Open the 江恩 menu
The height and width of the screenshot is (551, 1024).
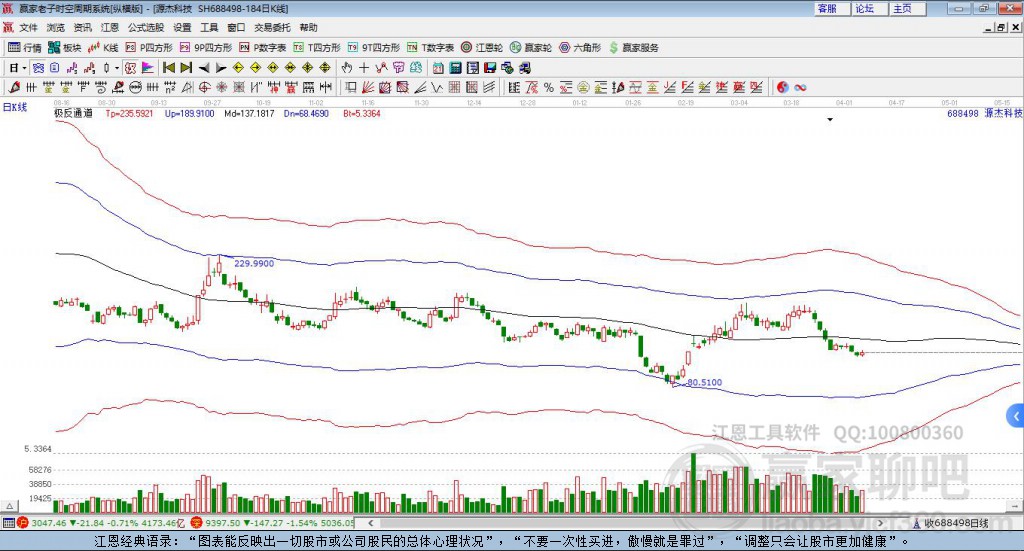[110, 27]
